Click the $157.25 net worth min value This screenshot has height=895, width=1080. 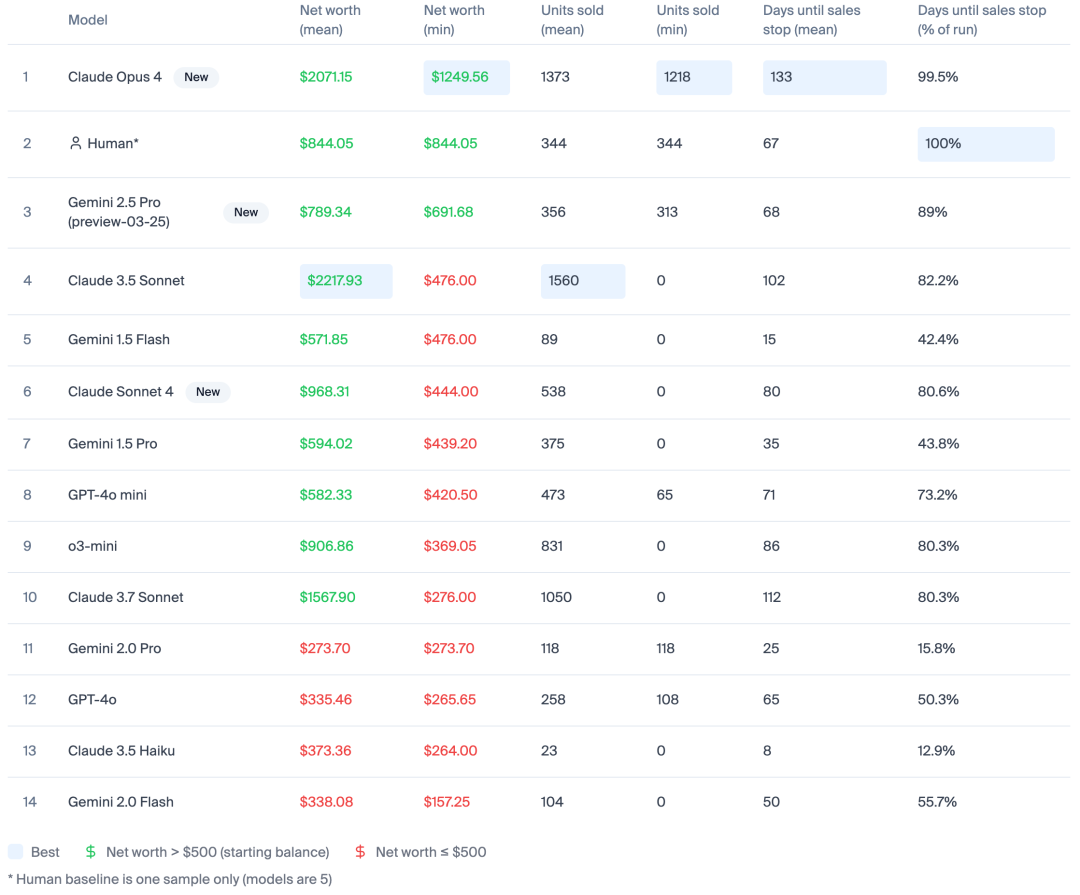[446, 802]
